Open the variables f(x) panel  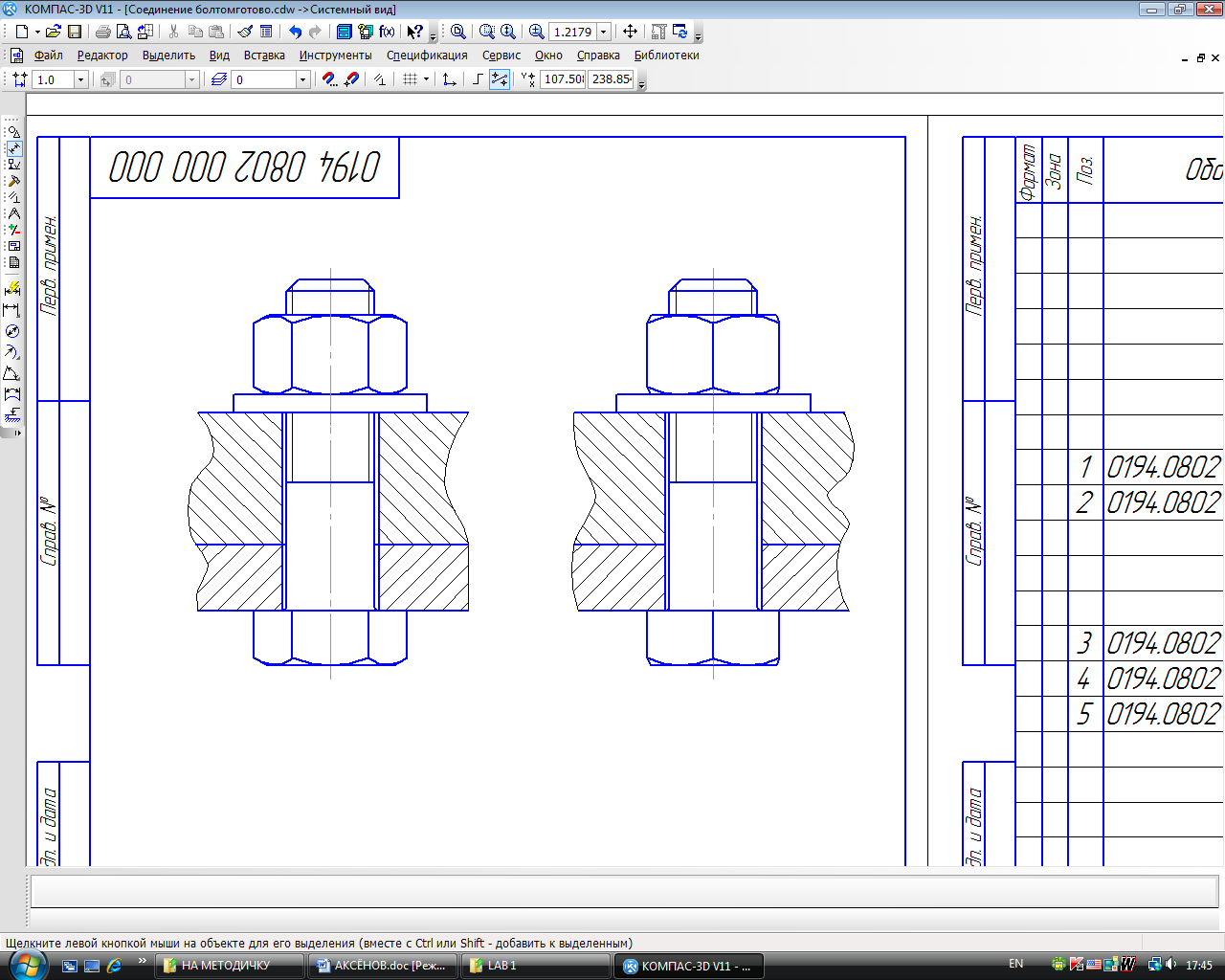click(x=387, y=32)
